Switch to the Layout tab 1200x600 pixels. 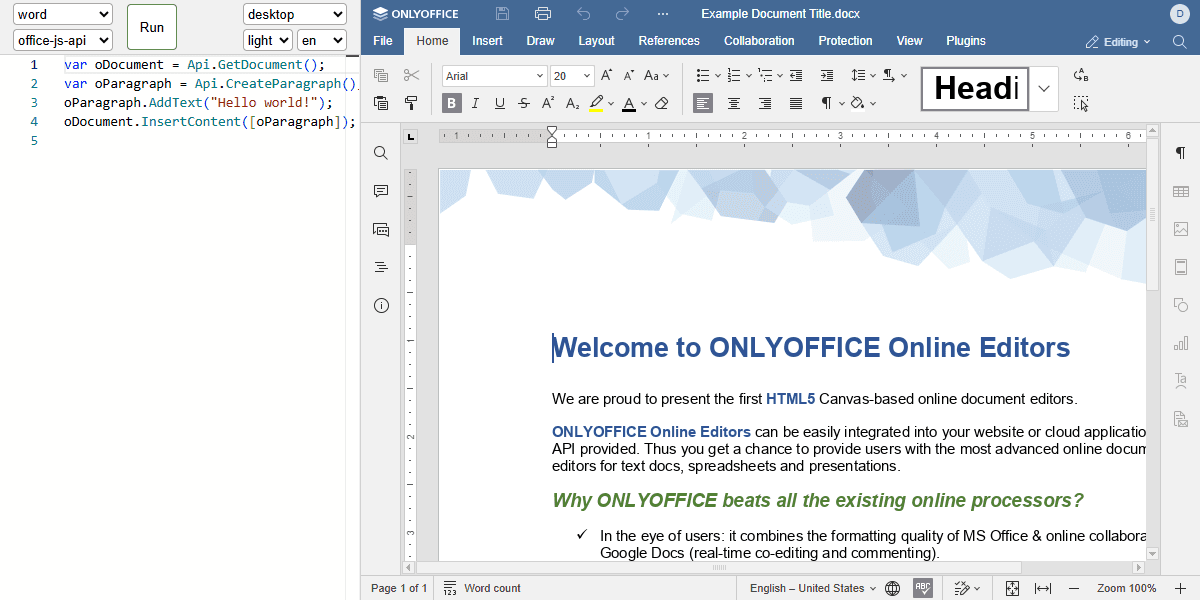click(596, 41)
